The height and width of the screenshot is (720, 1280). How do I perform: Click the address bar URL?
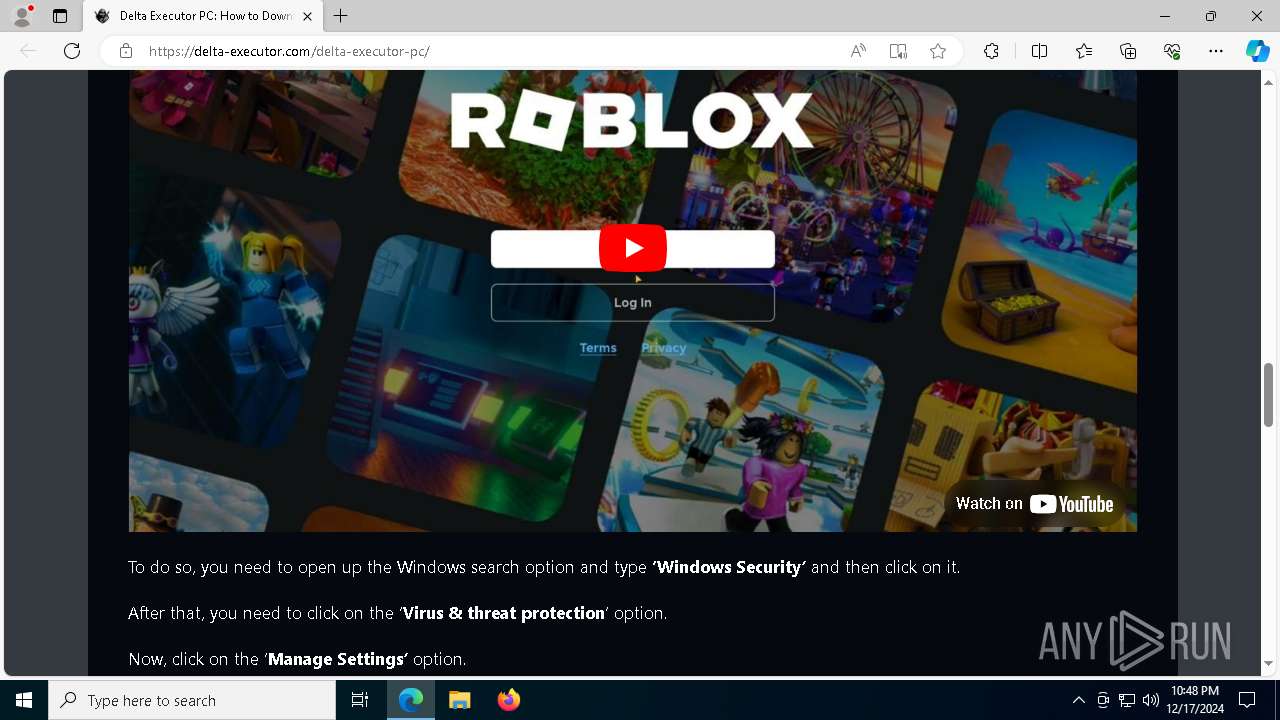coord(289,51)
